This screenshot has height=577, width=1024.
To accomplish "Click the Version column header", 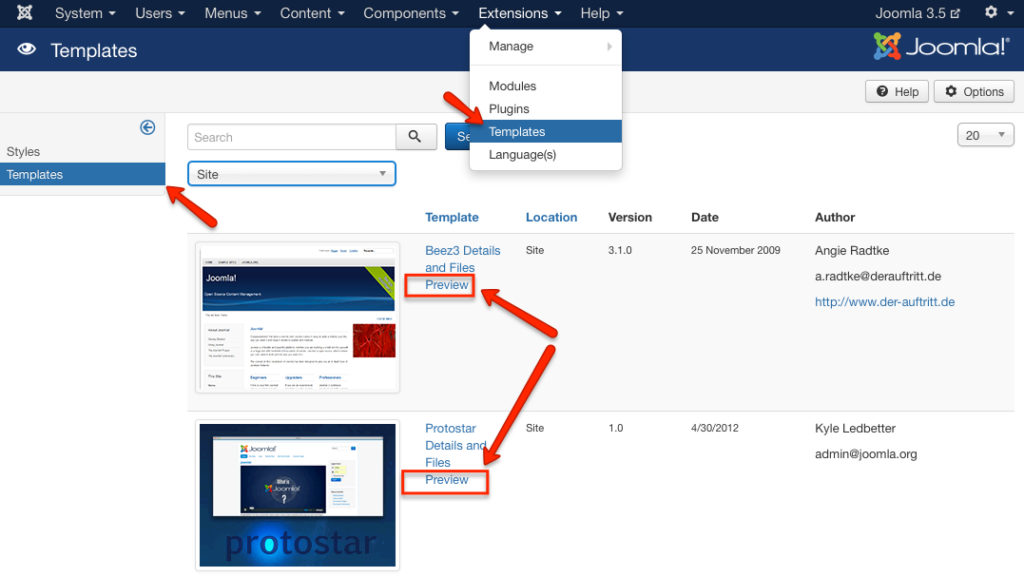I will click(630, 217).
